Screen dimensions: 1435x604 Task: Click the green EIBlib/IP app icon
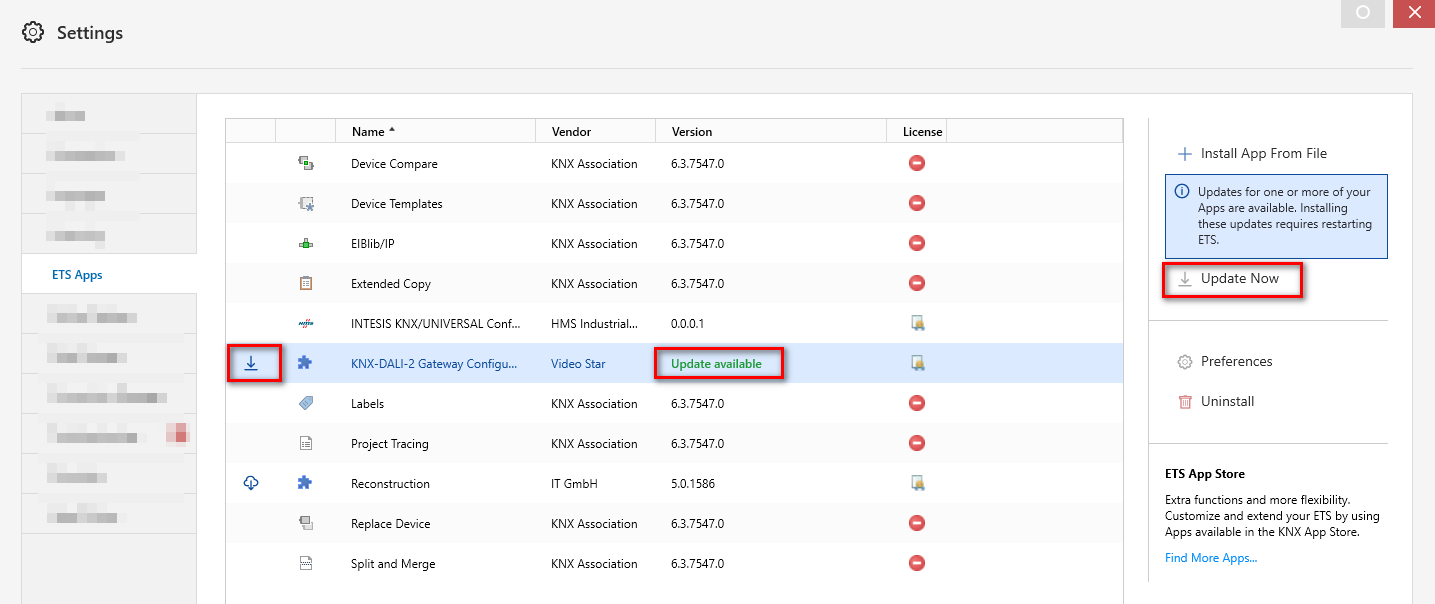305,243
